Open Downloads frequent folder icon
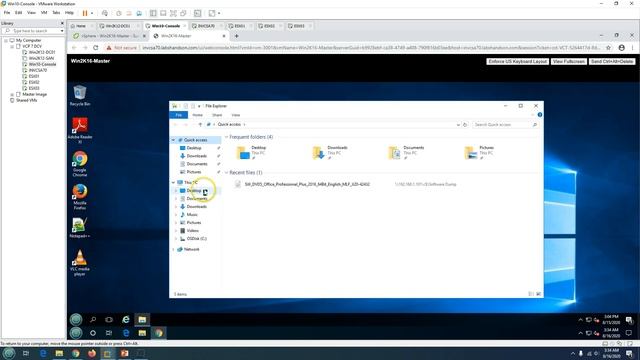This screenshot has width=640, height=360. click(318, 152)
